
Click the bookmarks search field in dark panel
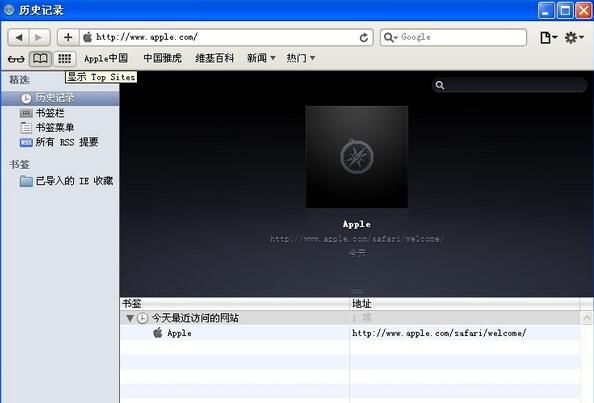tap(510, 85)
